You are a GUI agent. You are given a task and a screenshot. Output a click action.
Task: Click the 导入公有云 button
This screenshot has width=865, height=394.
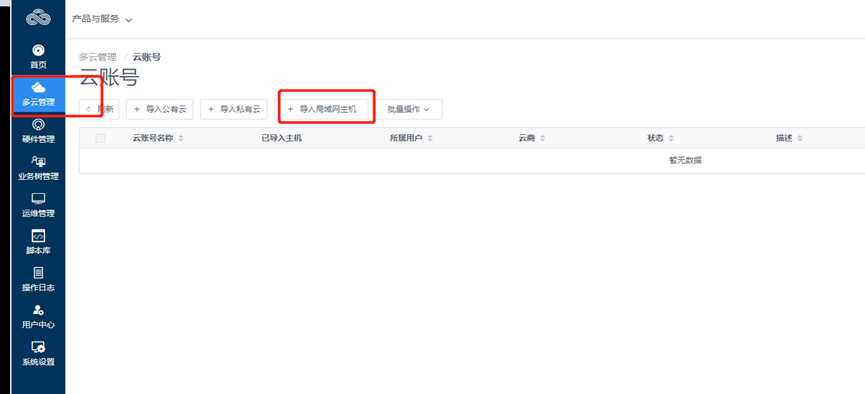click(x=159, y=109)
